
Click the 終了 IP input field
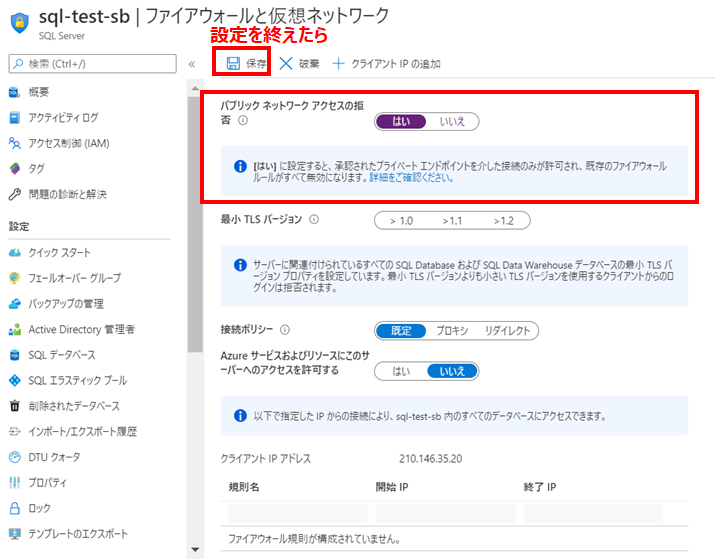point(593,513)
